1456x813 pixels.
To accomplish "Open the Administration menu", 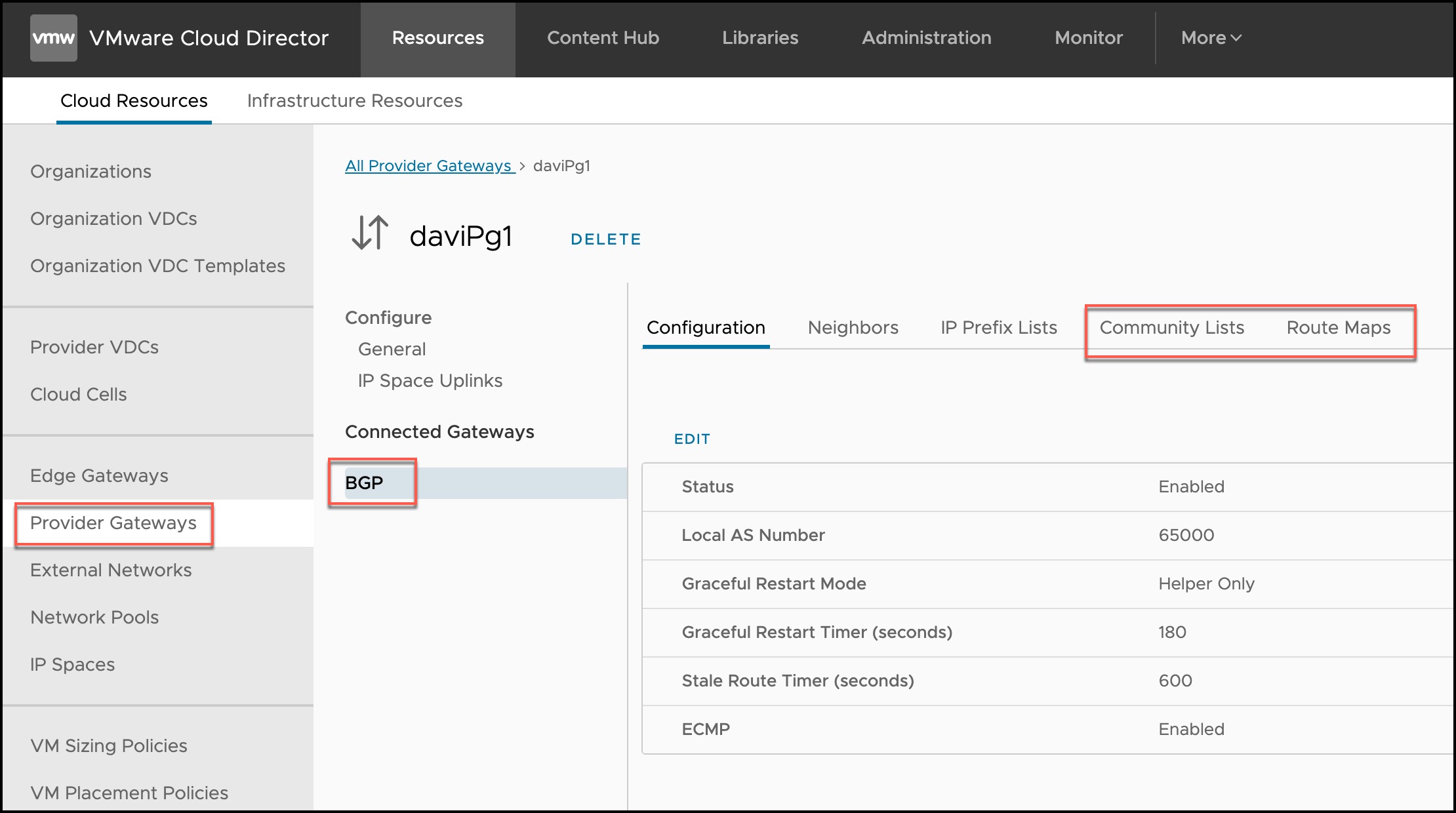I will click(x=926, y=38).
